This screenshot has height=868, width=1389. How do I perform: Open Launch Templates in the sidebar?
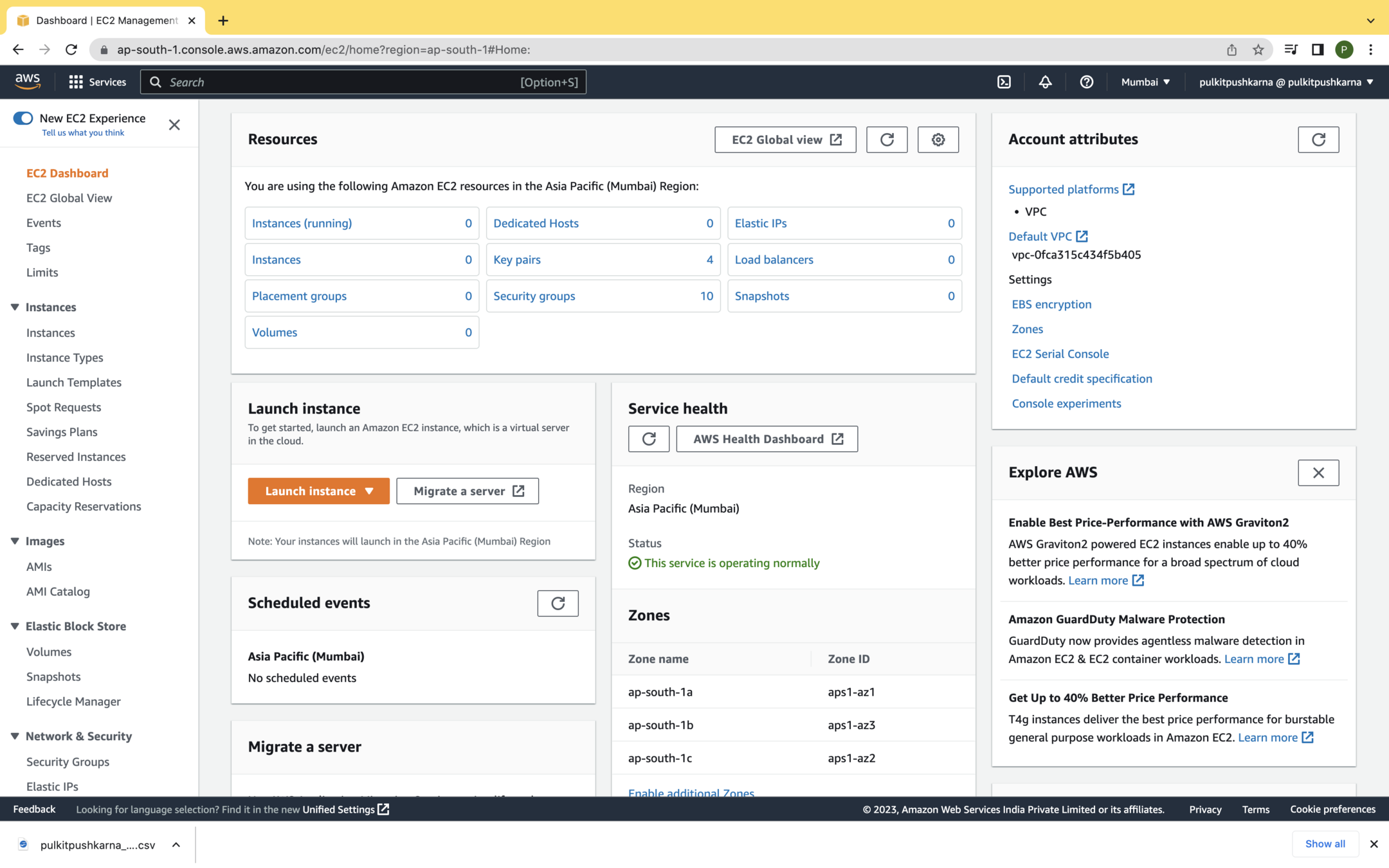coord(73,382)
